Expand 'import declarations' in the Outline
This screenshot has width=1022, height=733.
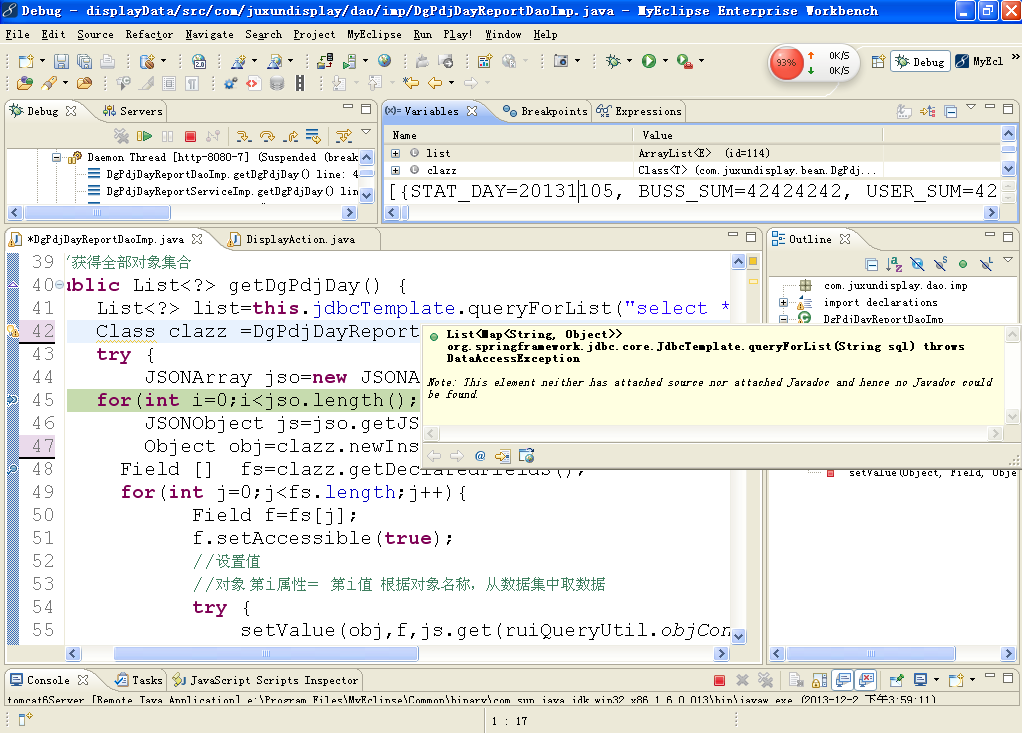click(x=784, y=302)
